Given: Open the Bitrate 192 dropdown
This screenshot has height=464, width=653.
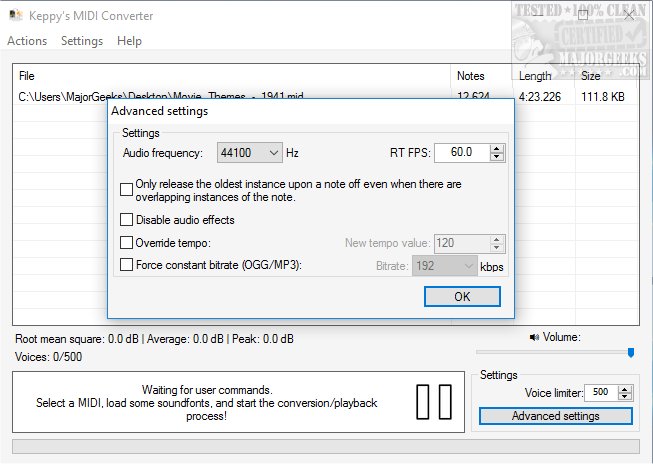Looking at the screenshot, I should (444, 266).
